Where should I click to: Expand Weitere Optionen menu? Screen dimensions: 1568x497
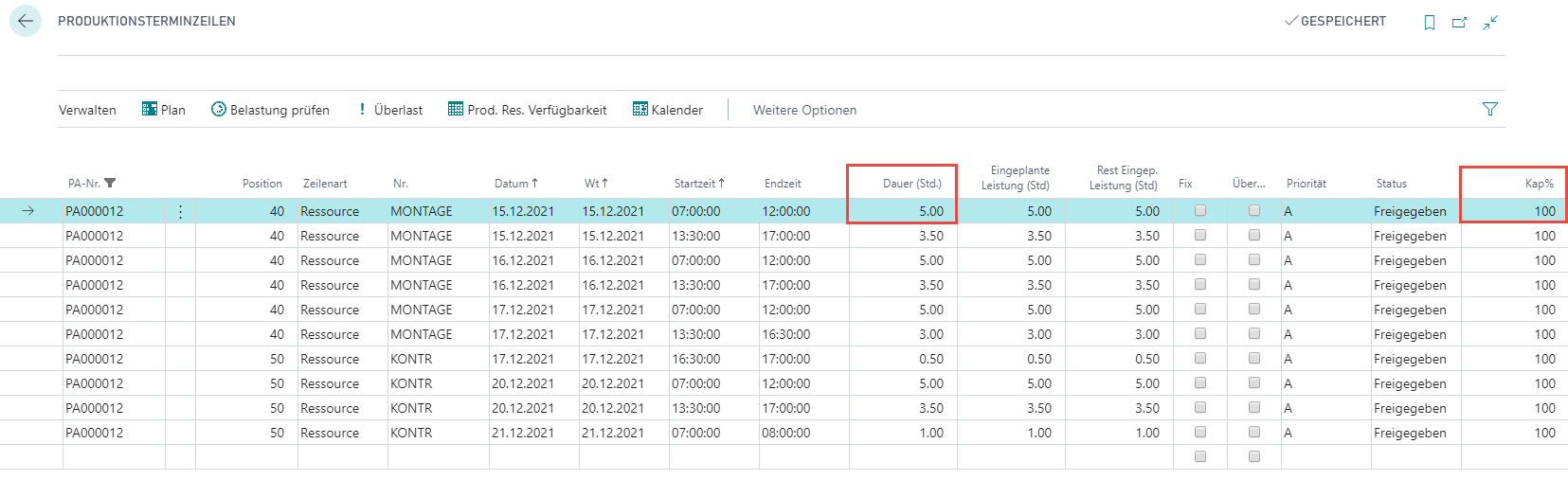(804, 110)
